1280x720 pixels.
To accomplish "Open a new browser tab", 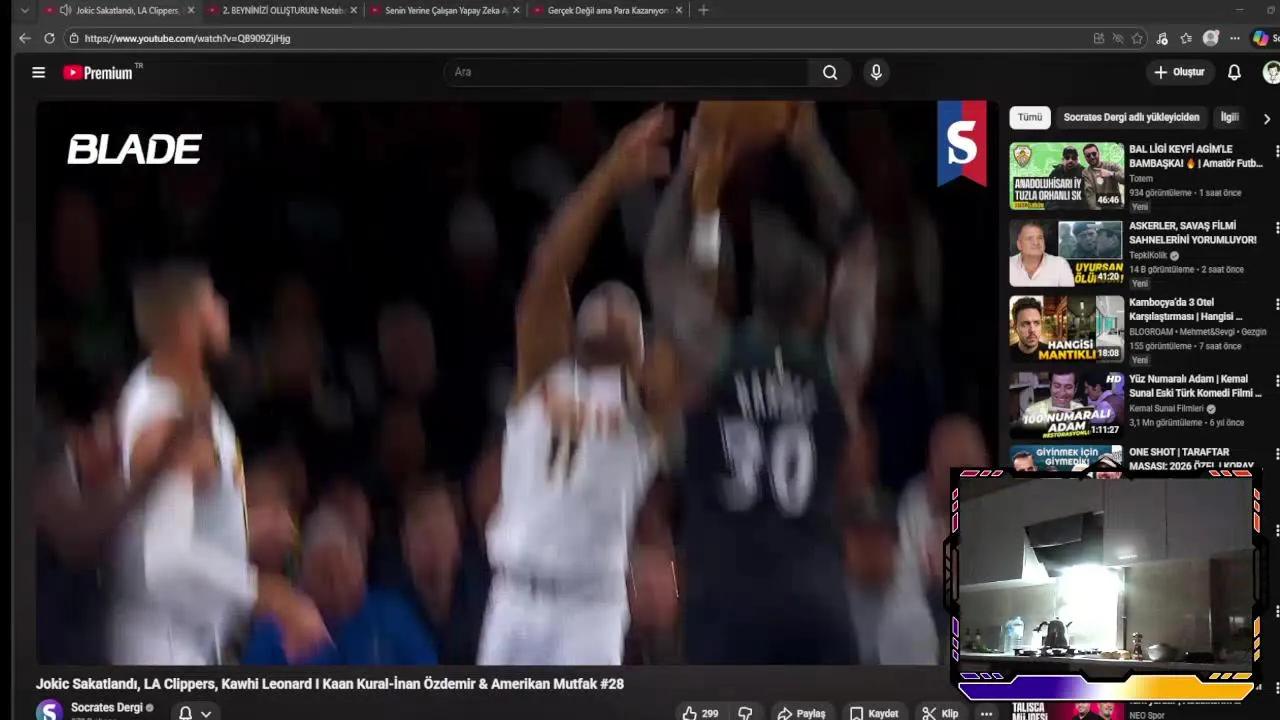I will (x=703, y=10).
